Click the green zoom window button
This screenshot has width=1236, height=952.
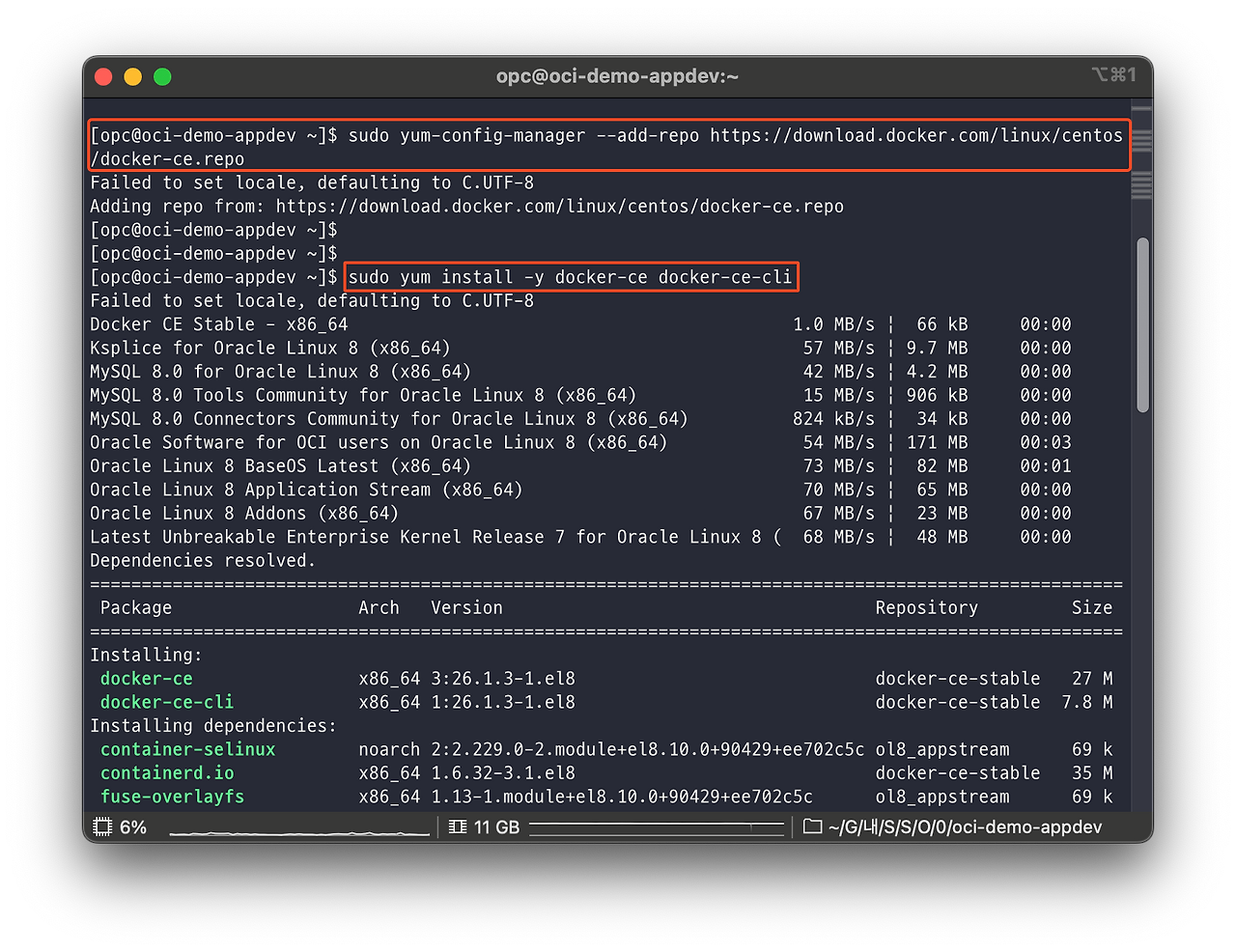click(x=162, y=77)
